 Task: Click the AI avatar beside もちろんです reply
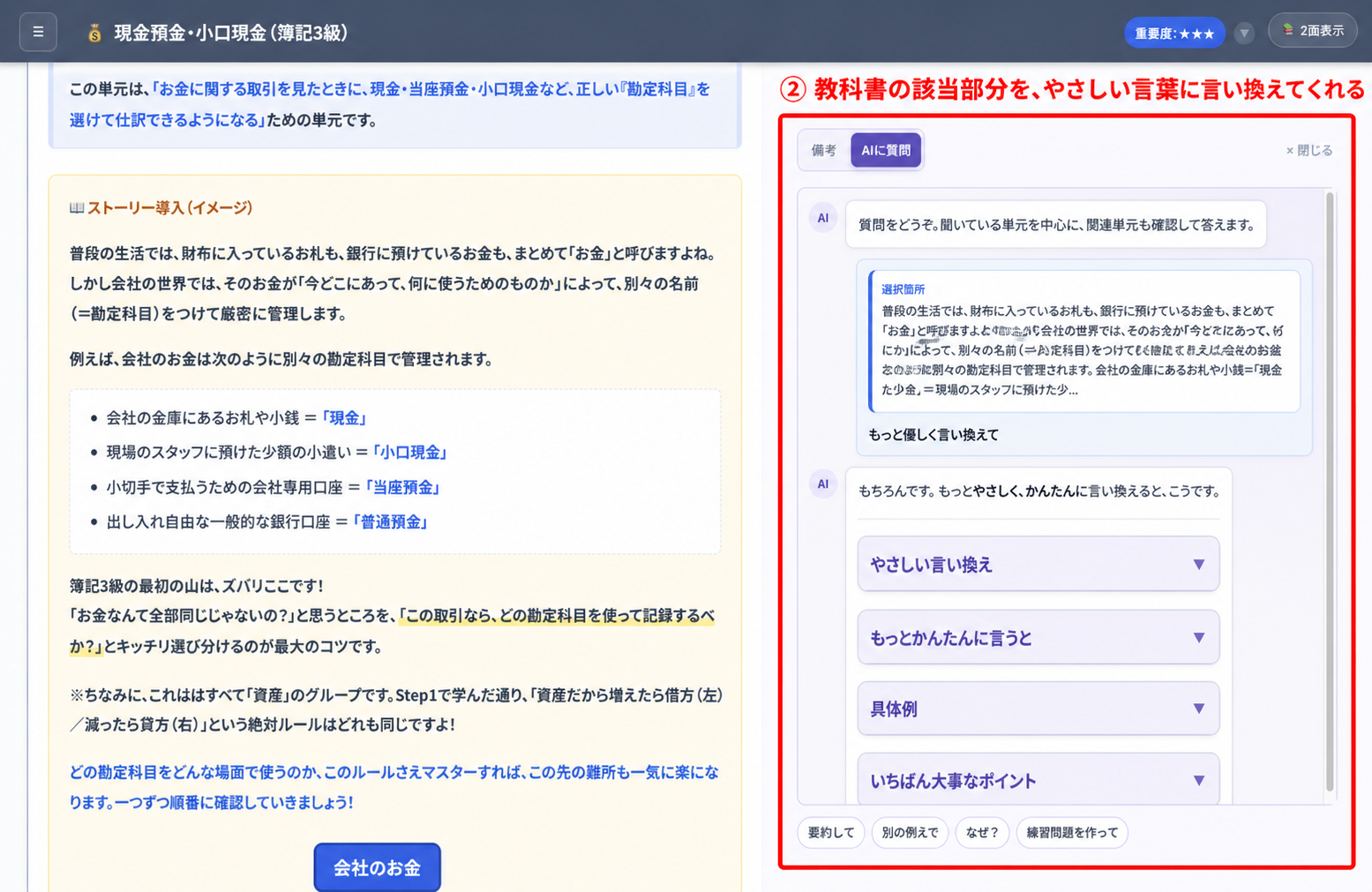[823, 483]
